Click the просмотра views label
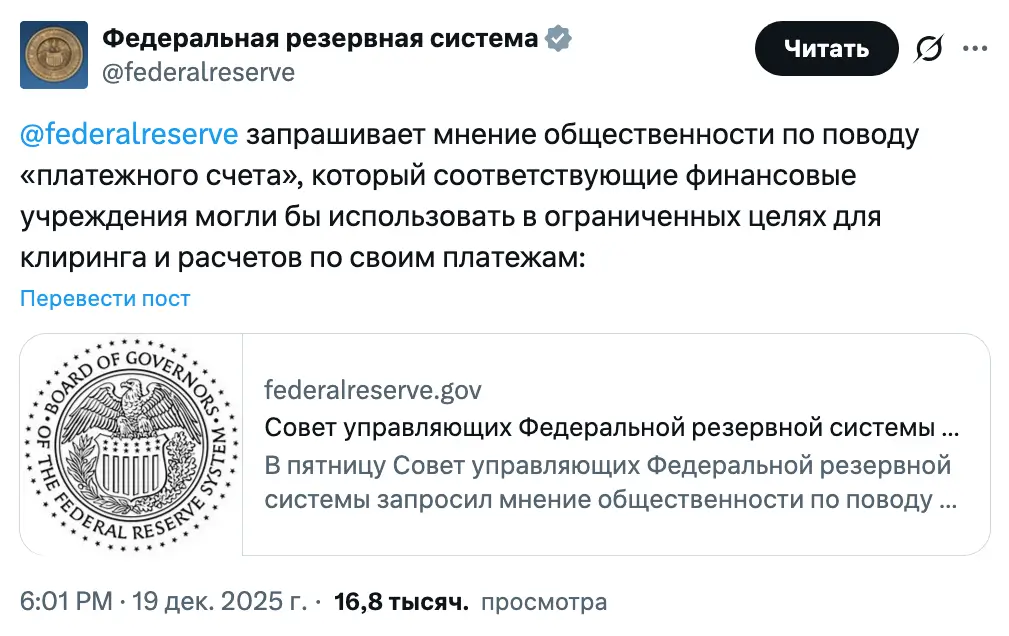 coord(543,602)
